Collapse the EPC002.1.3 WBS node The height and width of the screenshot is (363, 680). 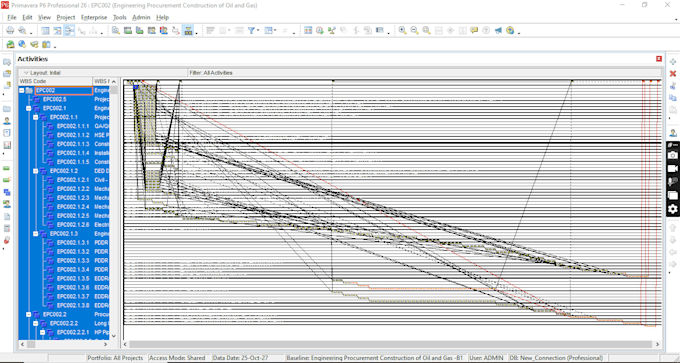coord(36,233)
